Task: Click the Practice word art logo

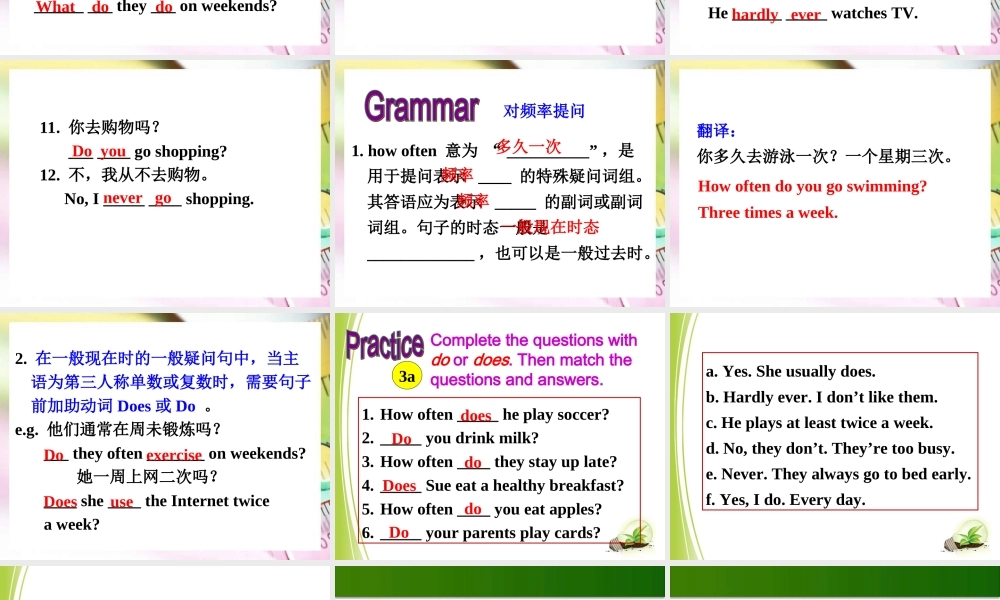Action: pyautogui.click(x=384, y=345)
